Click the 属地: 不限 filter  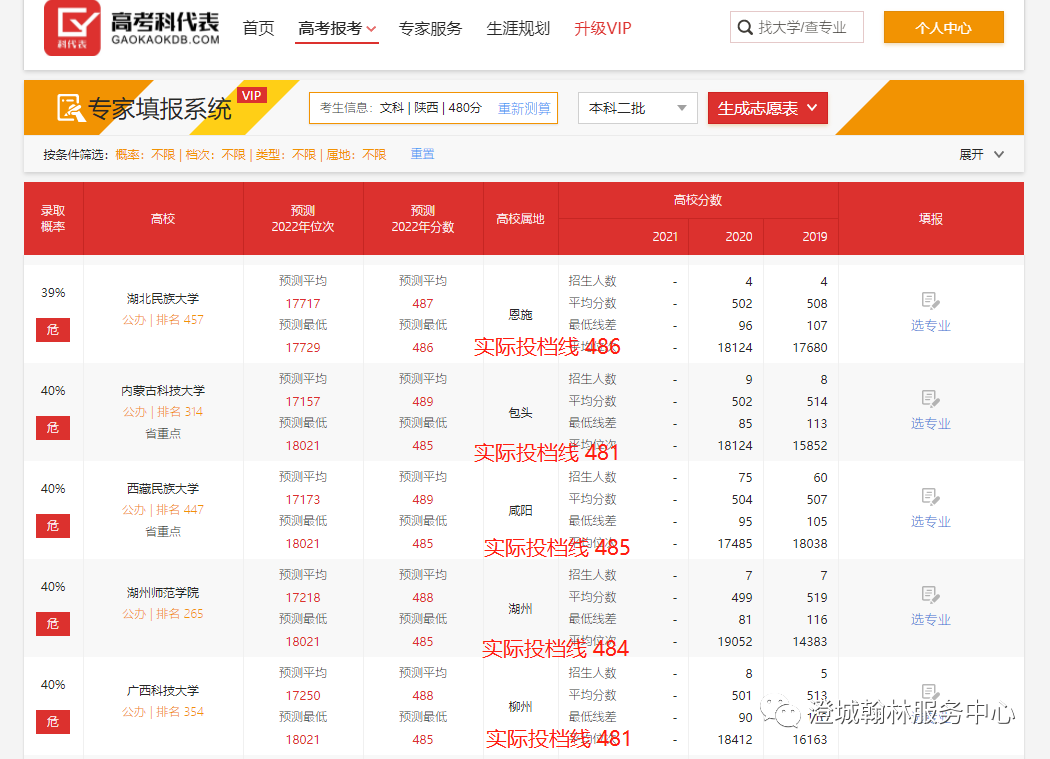(356, 155)
